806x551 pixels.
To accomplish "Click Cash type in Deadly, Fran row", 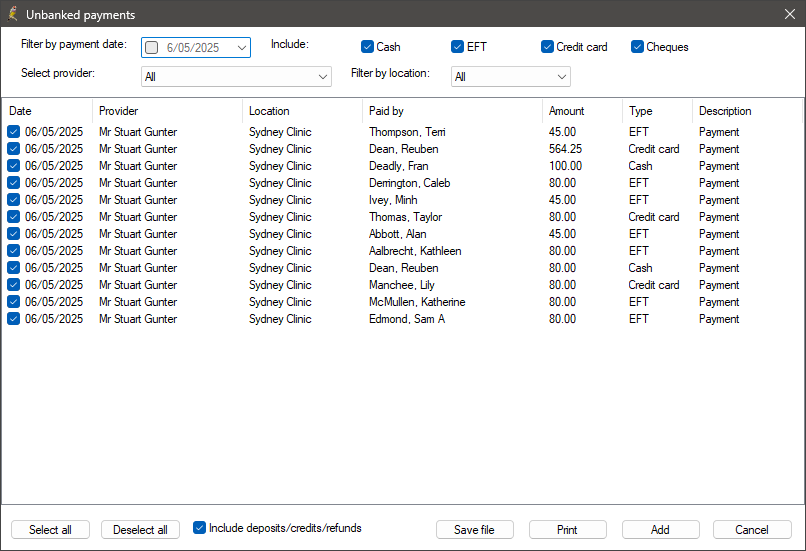I will 640,166.
